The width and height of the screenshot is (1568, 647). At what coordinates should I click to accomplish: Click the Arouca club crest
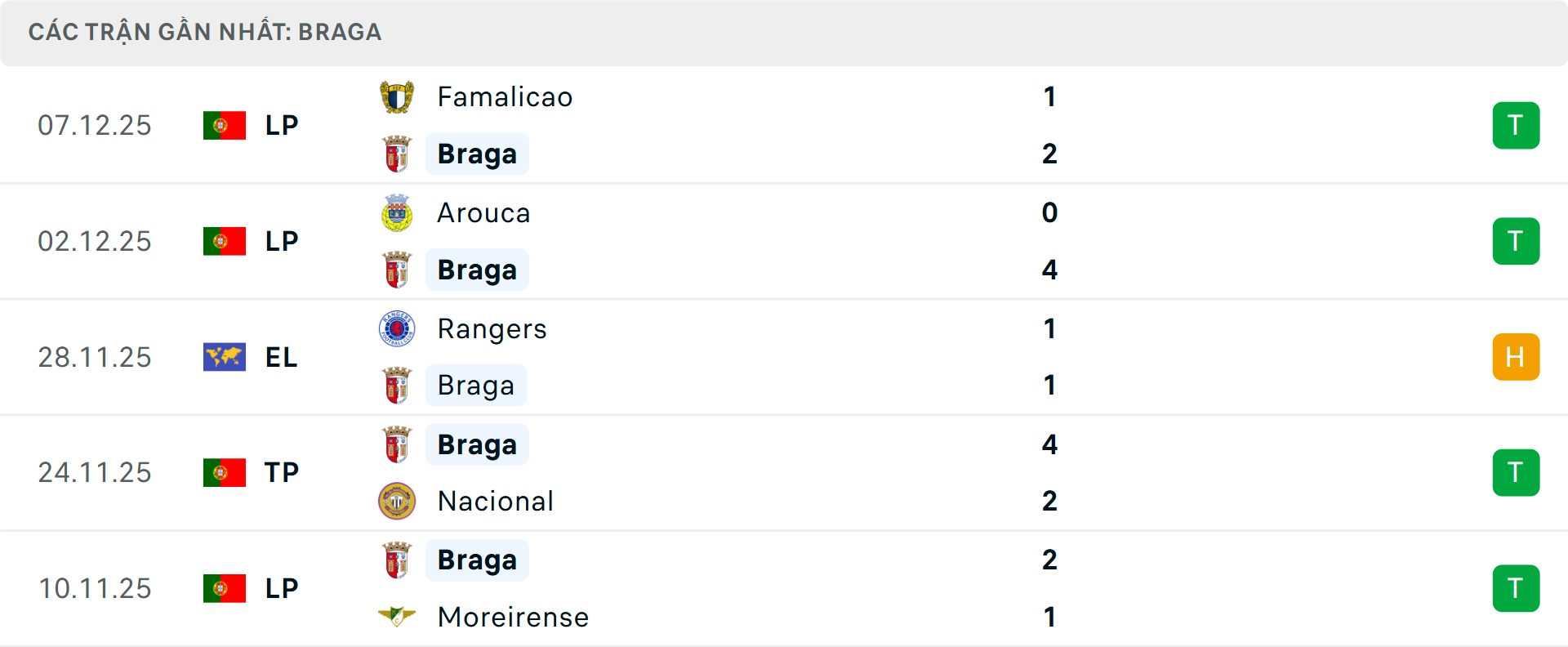(397, 213)
